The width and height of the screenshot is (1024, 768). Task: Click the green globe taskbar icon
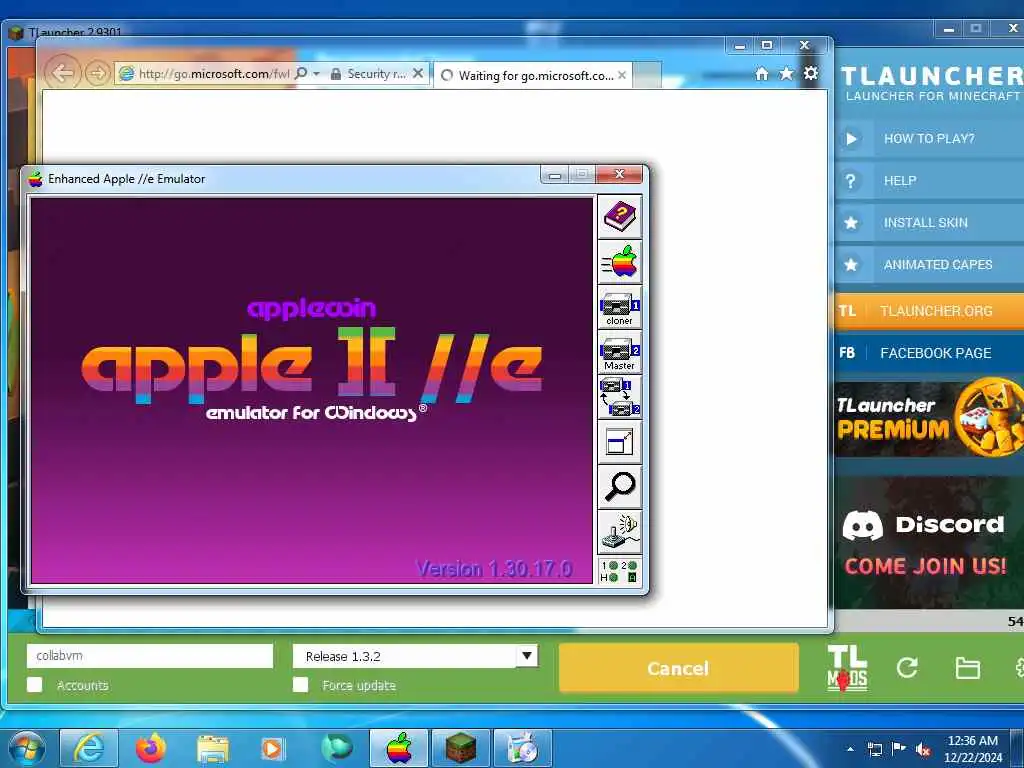[336, 748]
